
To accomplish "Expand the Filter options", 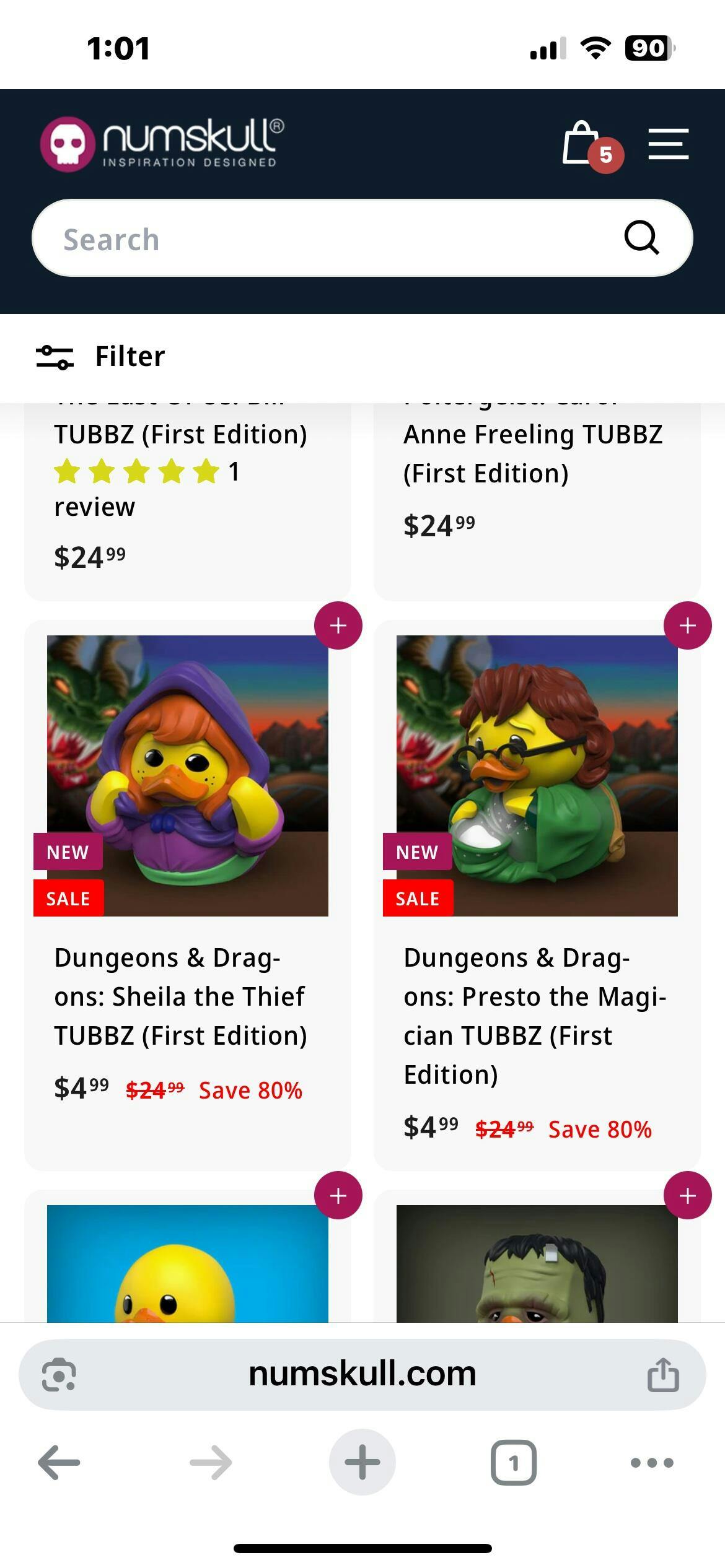I will click(102, 357).
